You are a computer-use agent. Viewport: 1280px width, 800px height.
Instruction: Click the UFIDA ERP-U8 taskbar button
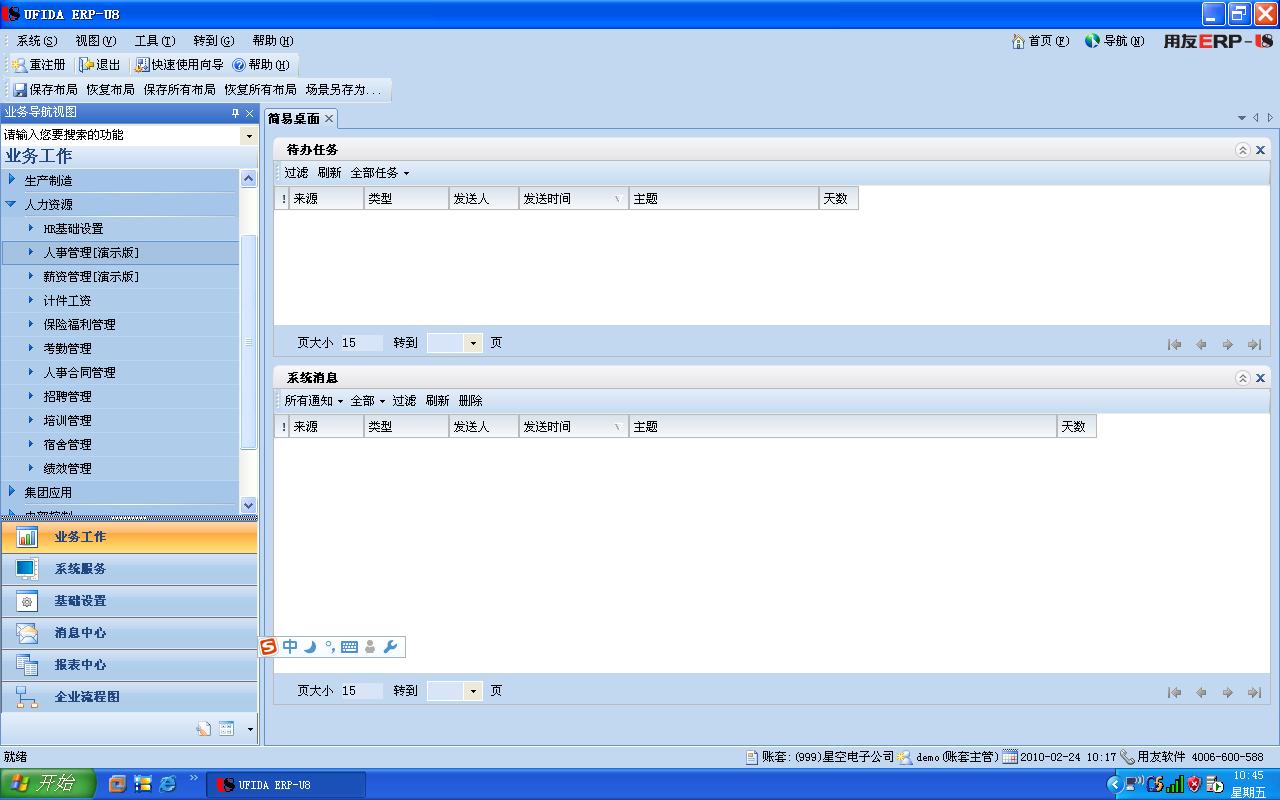[x=286, y=785]
